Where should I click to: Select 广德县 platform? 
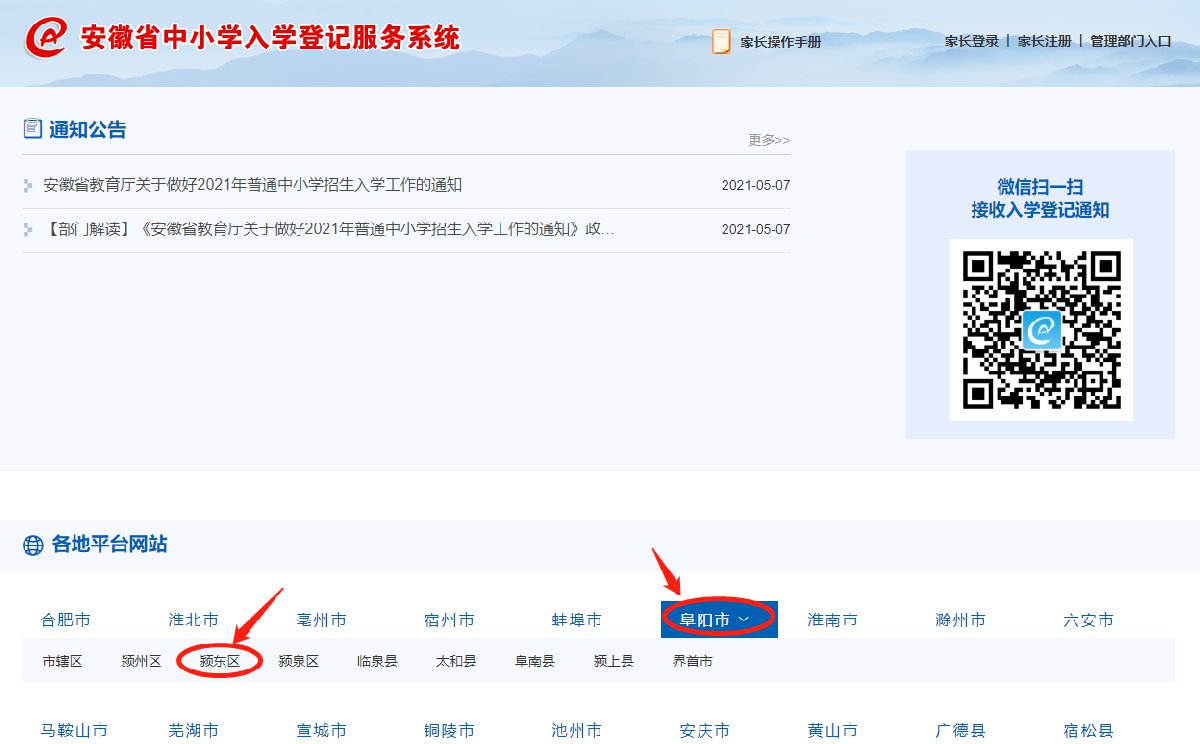point(961,731)
